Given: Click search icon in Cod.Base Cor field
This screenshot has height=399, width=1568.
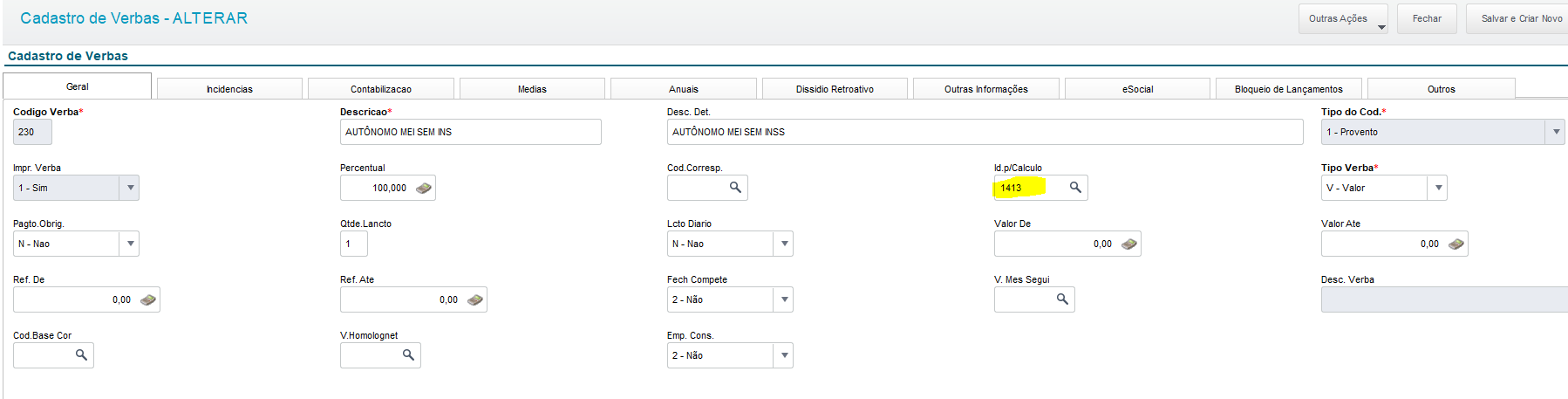Looking at the screenshot, I should pyautogui.click(x=81, y=355).
